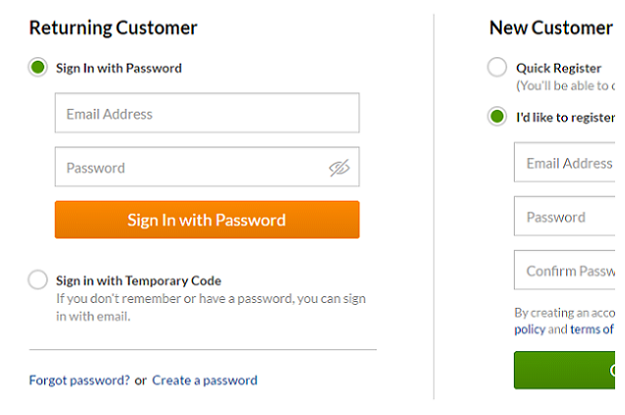Focus the Returning Customer Email Address field

(x=207, y=113)
